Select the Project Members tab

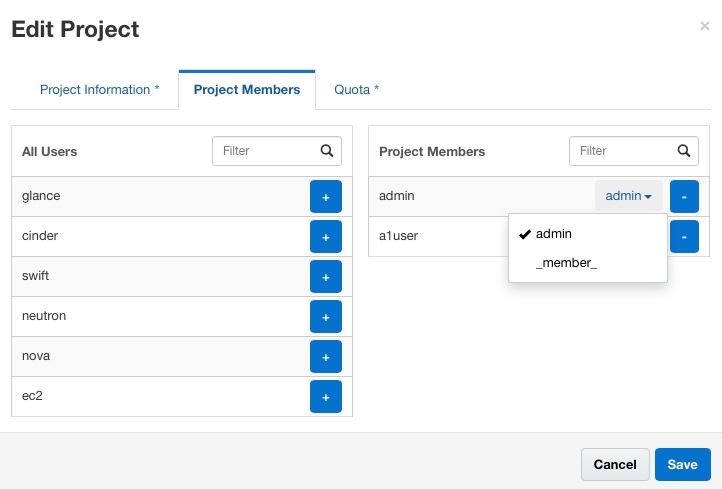click(247, 90)
